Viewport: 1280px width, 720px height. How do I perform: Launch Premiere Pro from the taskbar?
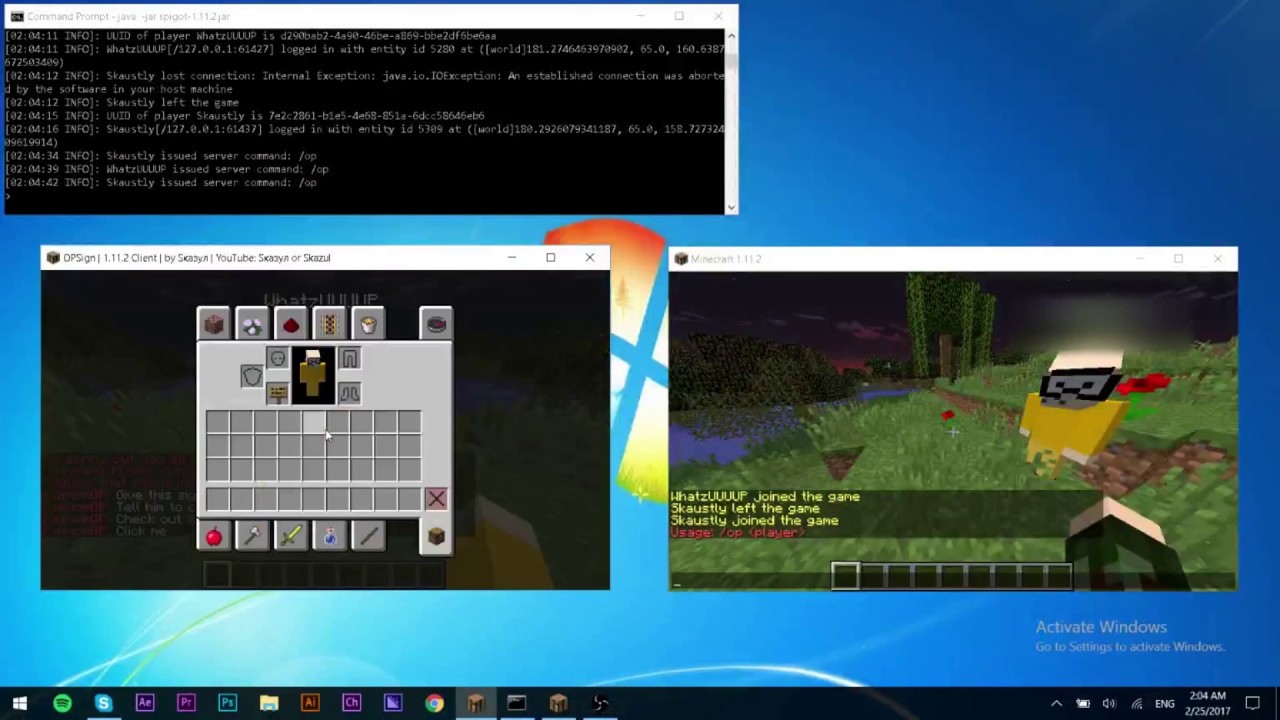(x=186, y=703)
